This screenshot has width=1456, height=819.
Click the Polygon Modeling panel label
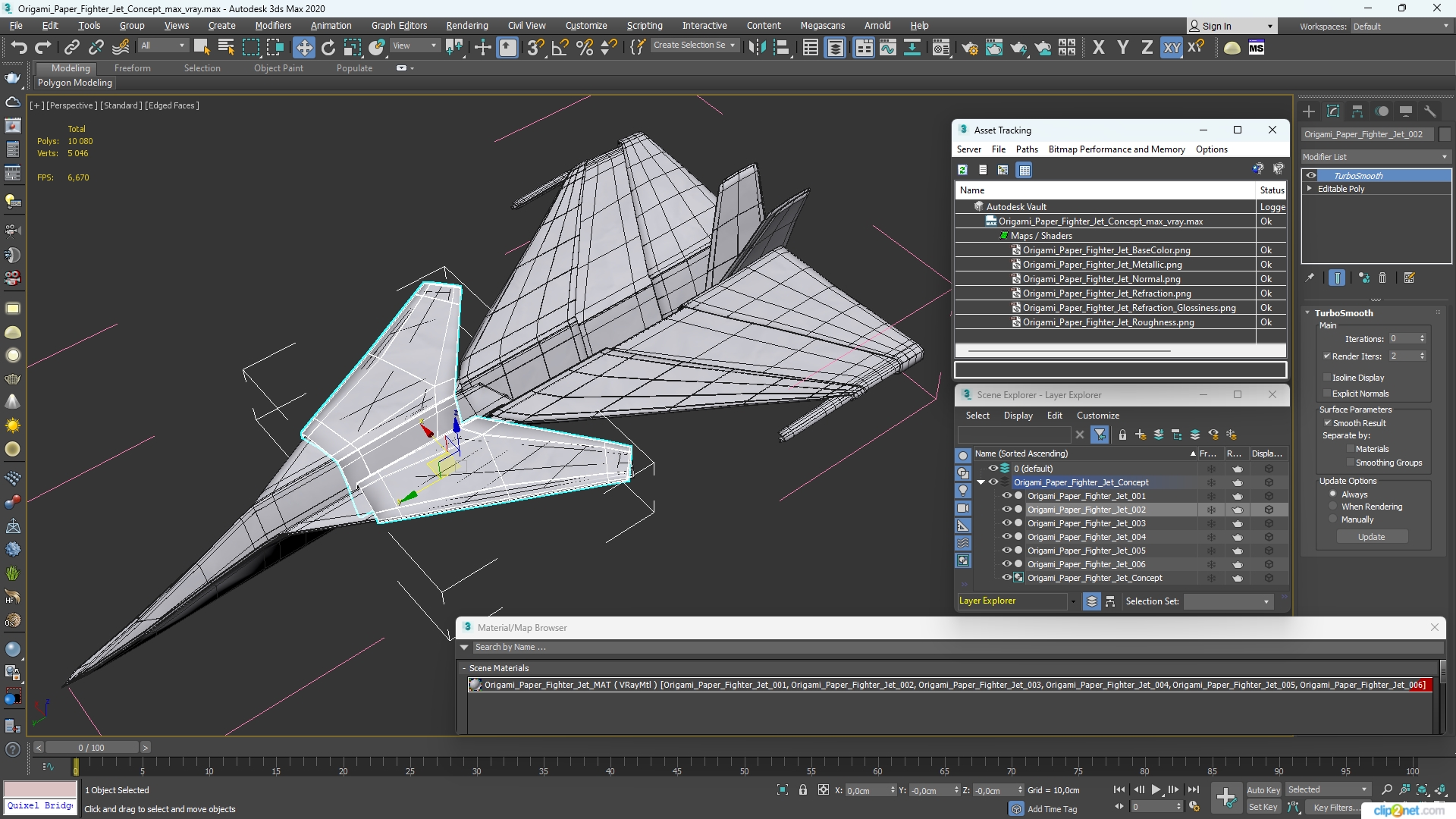[x=74, y=83]
